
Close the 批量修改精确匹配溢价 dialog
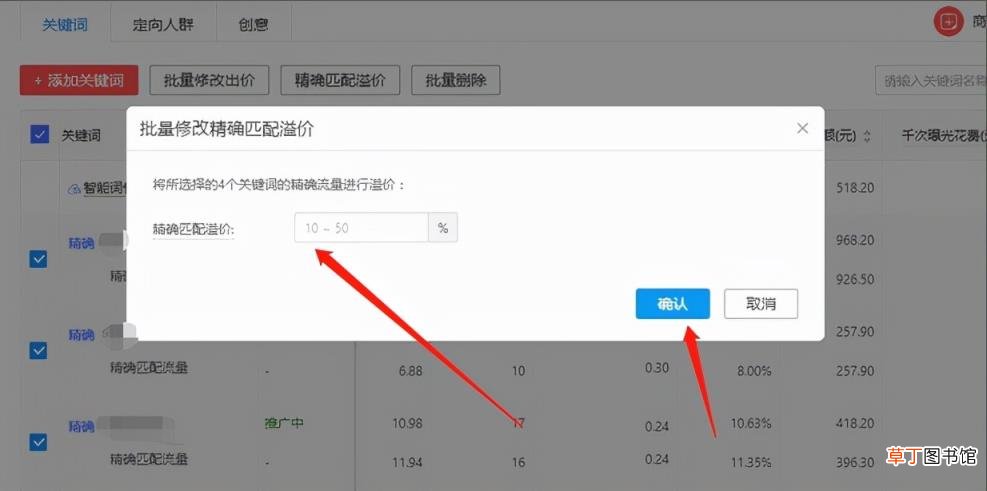click(x=802, y=128)
